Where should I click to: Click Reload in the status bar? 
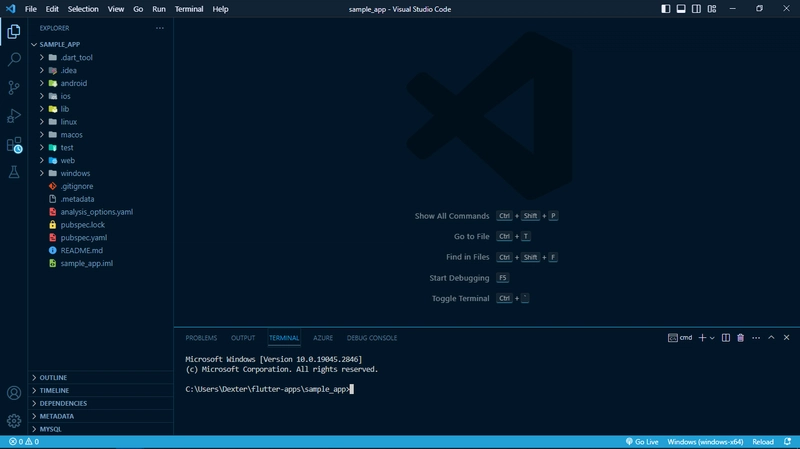[763, 441]
